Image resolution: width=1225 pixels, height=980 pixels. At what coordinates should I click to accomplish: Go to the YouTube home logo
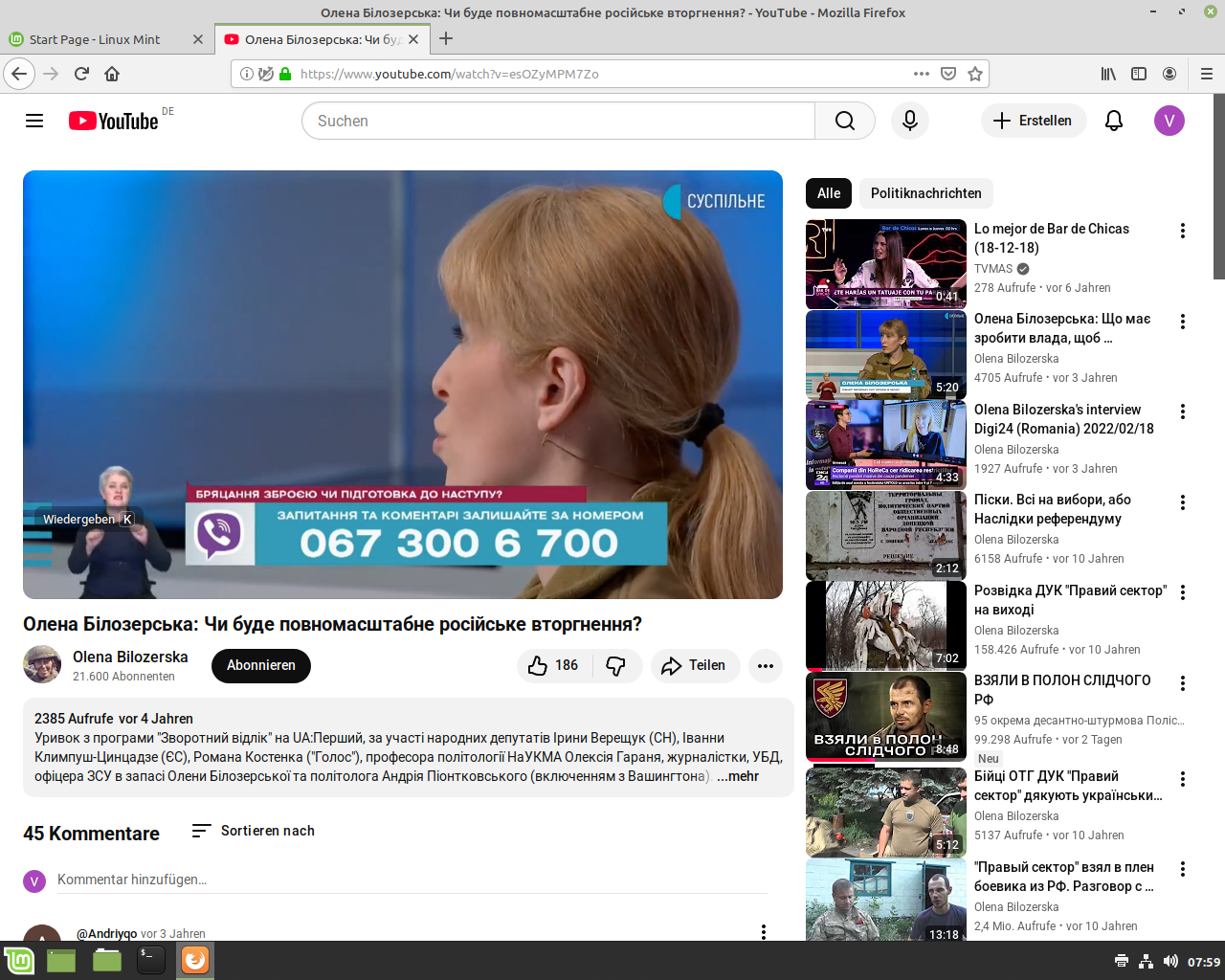click(x=113, y=121)
